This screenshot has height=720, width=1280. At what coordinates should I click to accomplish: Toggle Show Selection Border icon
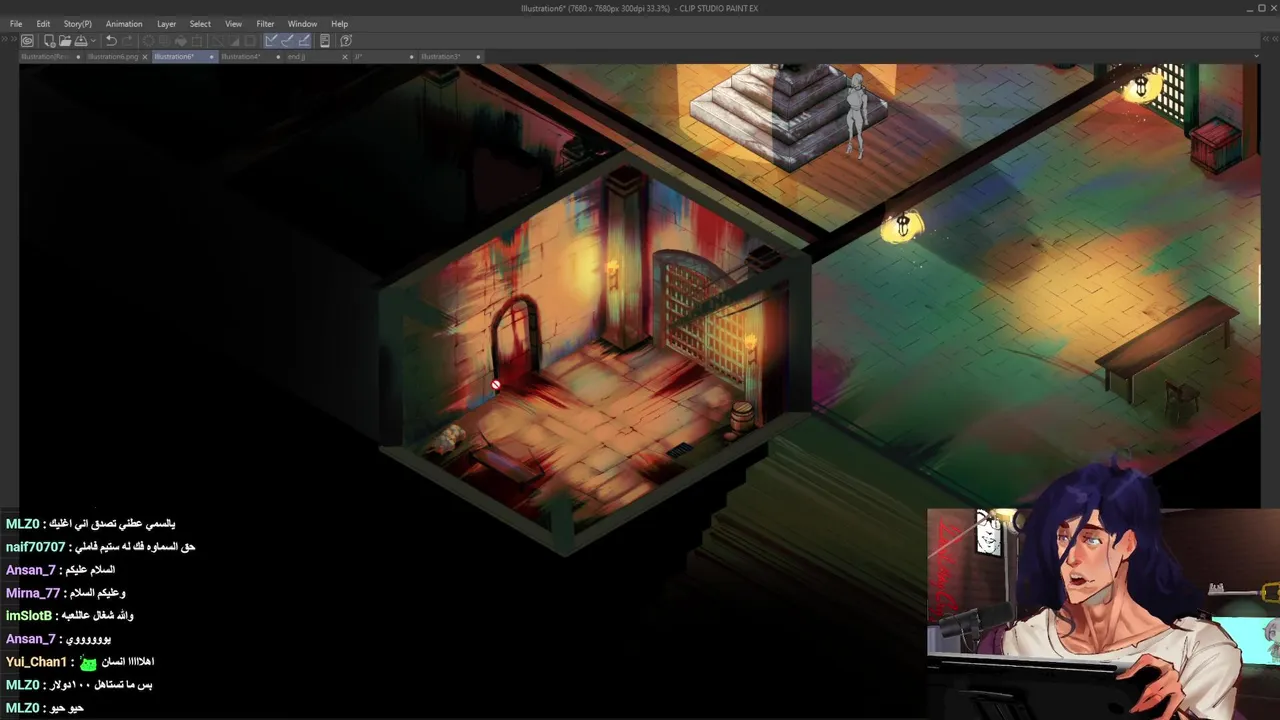click(x=250, y=41)
